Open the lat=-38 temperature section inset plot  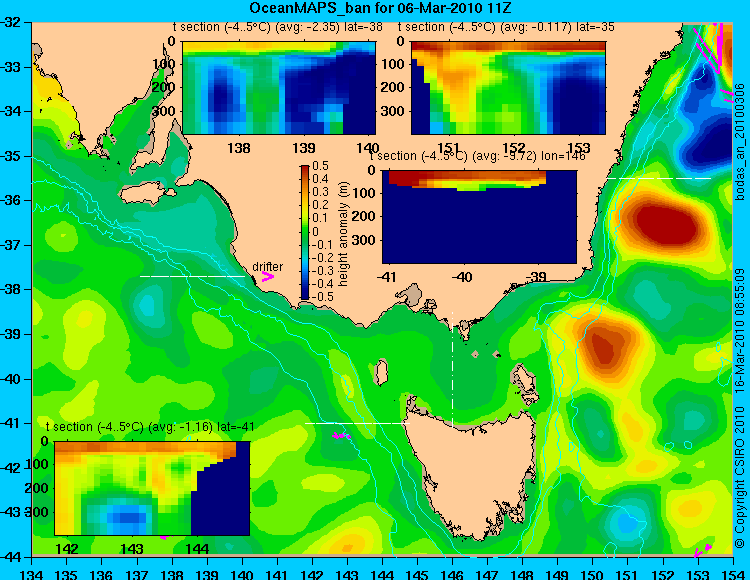pyautogui.click(x=279, y=88)
